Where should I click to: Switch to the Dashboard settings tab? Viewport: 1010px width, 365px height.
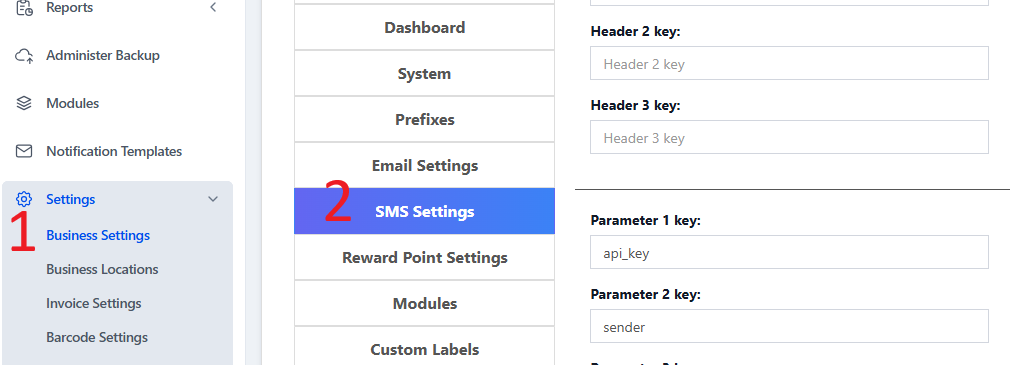[x=424, y=28]
